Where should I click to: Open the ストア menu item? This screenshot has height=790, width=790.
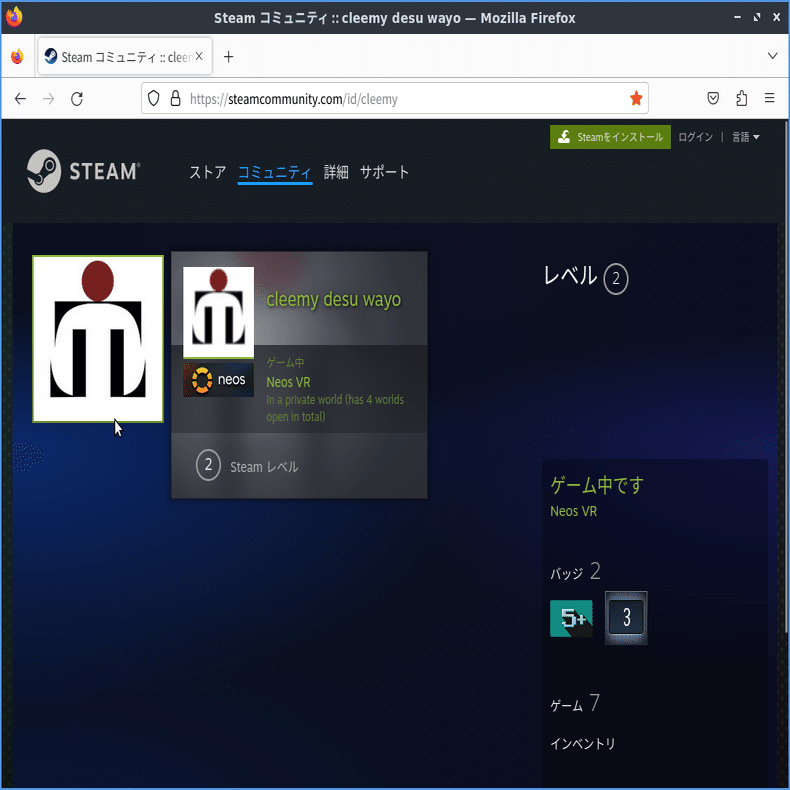(208, 172)
